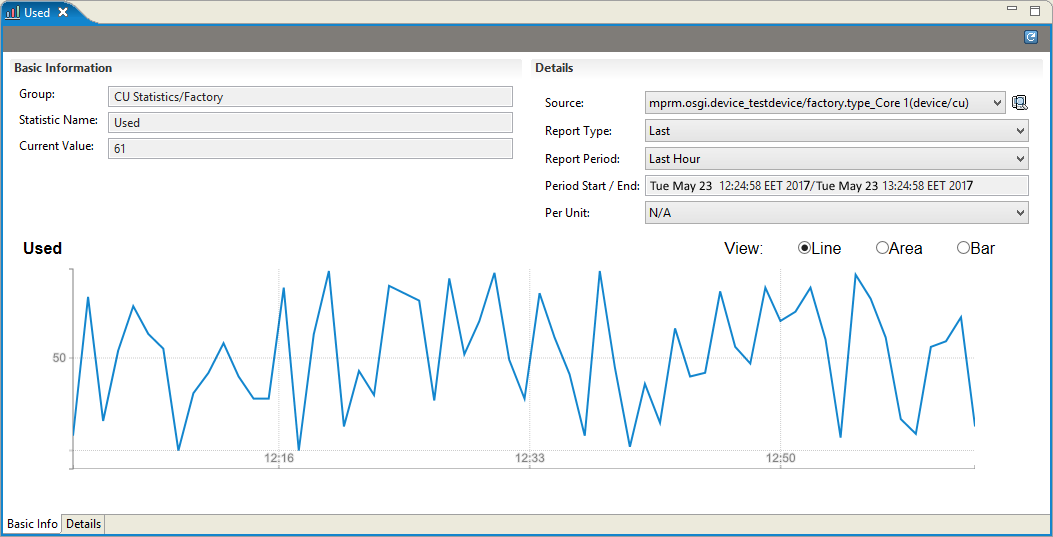
Task: Click the Period Start / End field
Action: coord(837,186)
